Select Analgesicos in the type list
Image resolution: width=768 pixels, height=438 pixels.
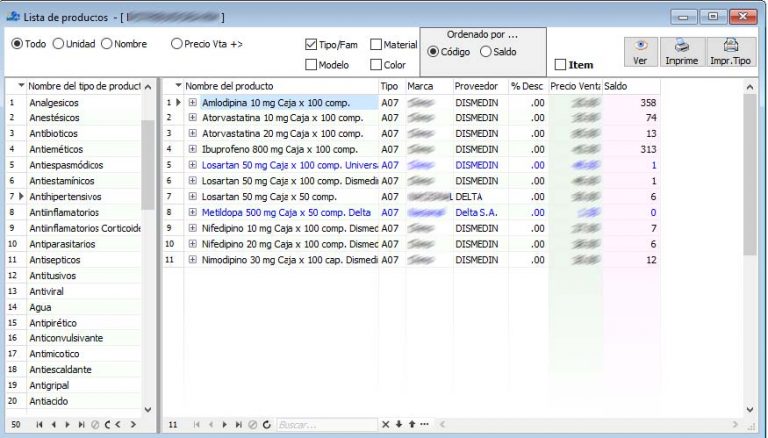point(54,102)
